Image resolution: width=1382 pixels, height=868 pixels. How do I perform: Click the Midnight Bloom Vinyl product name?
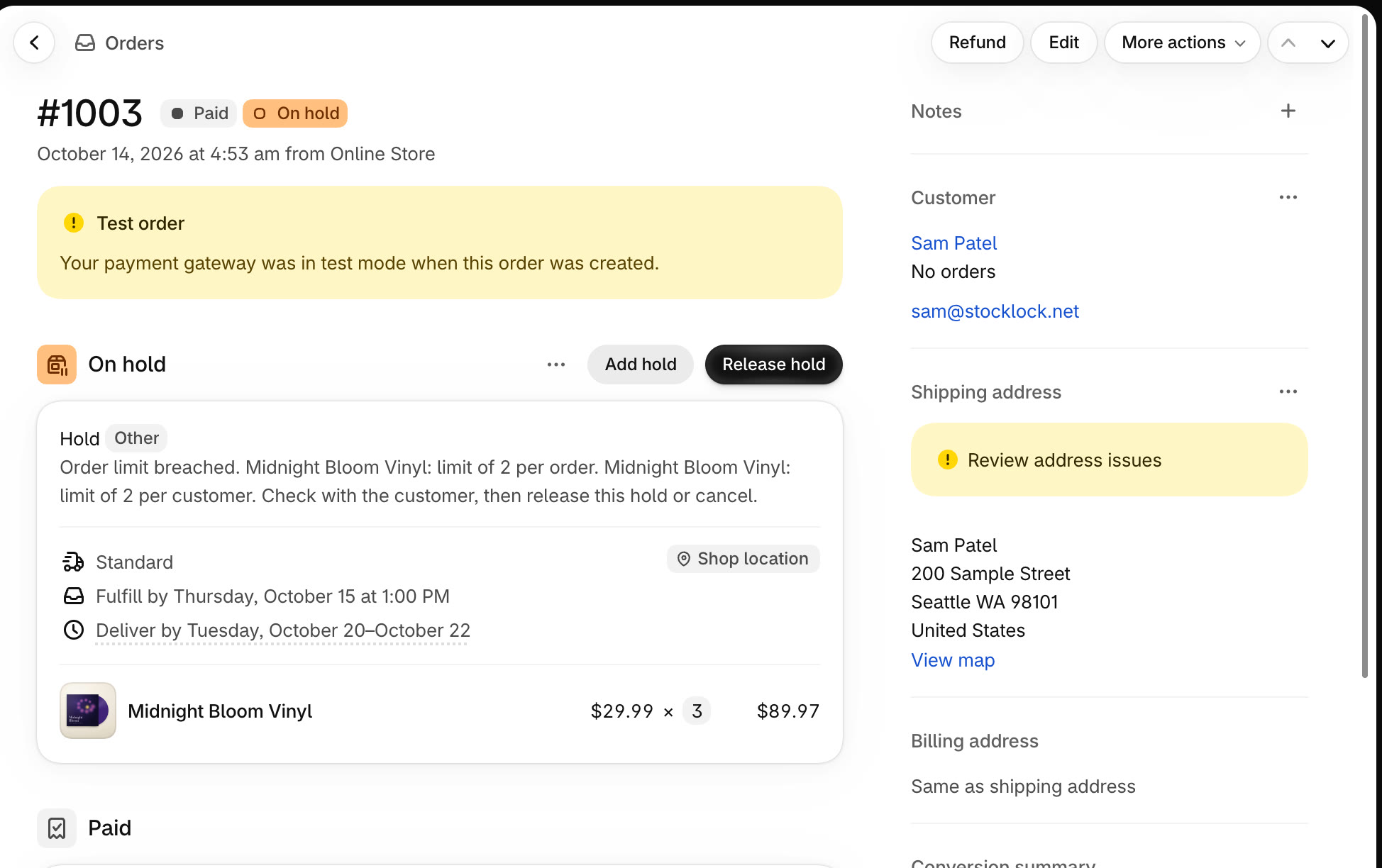[220, 711]
